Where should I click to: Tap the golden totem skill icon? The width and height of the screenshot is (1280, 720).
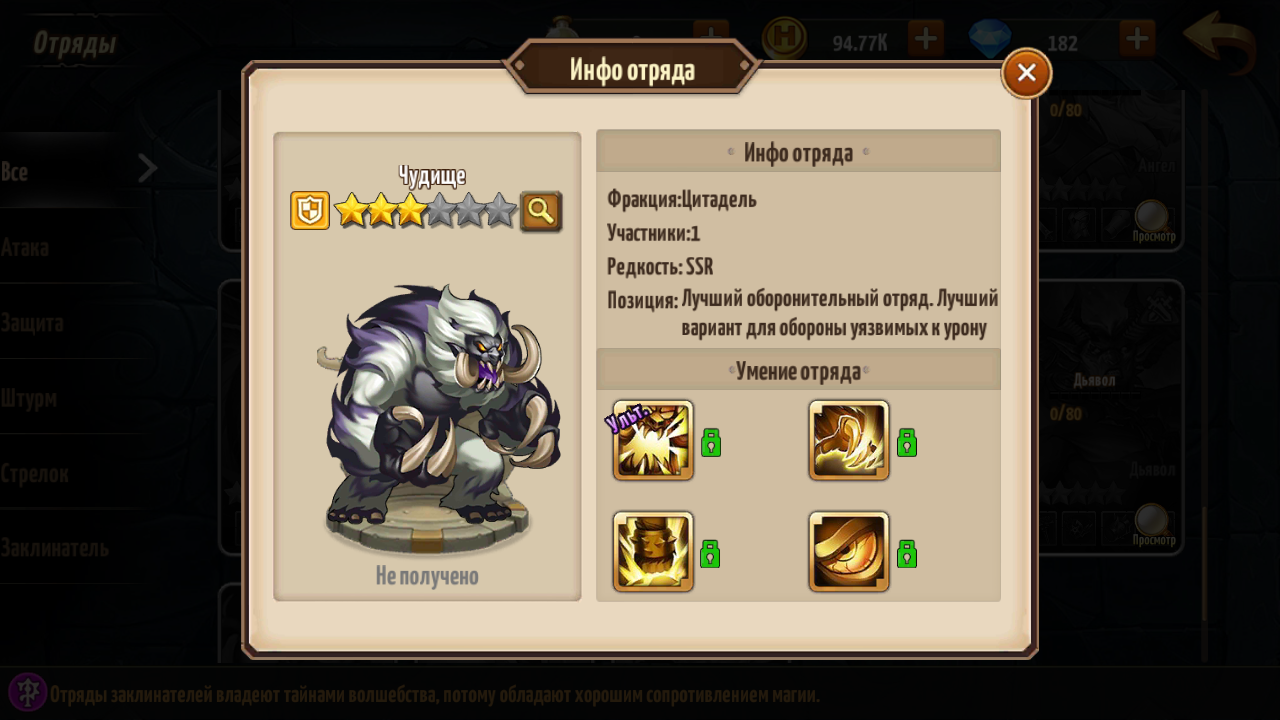coord(653,552)
